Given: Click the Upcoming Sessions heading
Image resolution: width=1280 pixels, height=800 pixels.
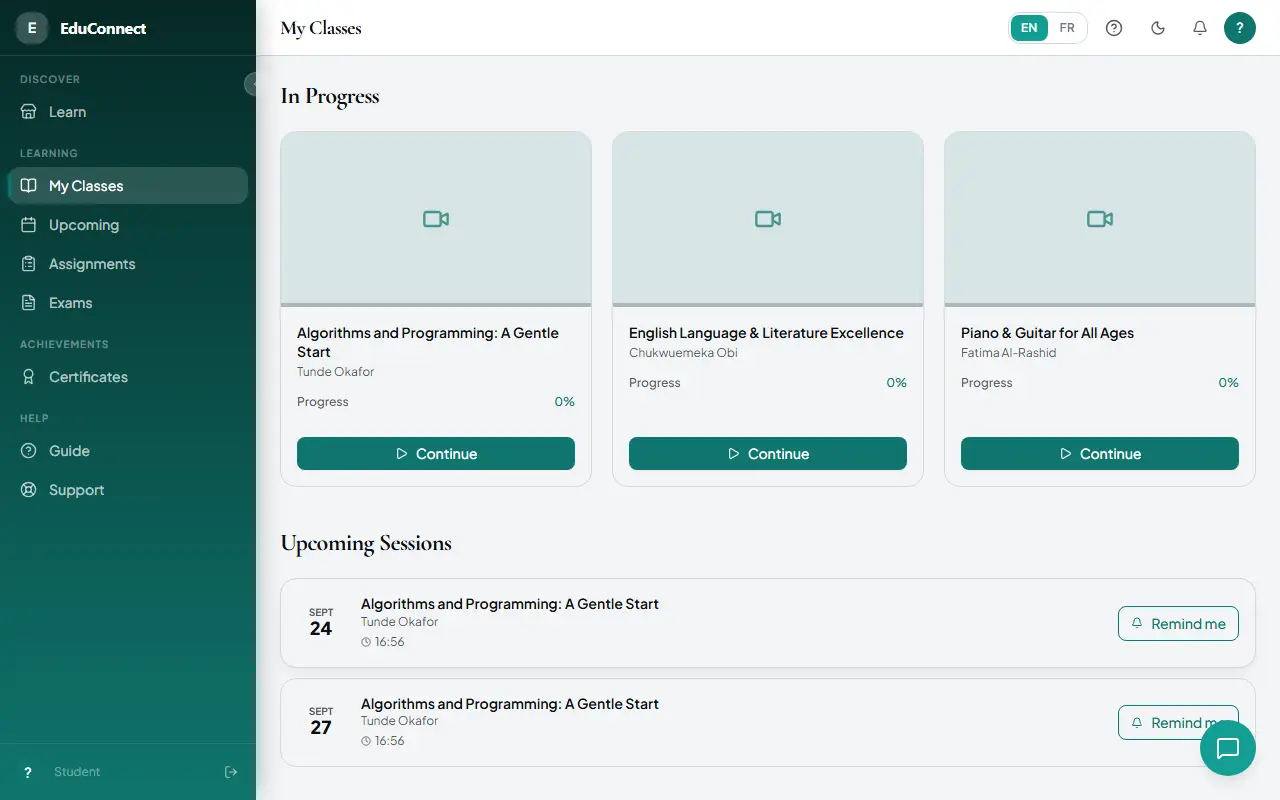Looking at the screenshot, I should [366, 543].
